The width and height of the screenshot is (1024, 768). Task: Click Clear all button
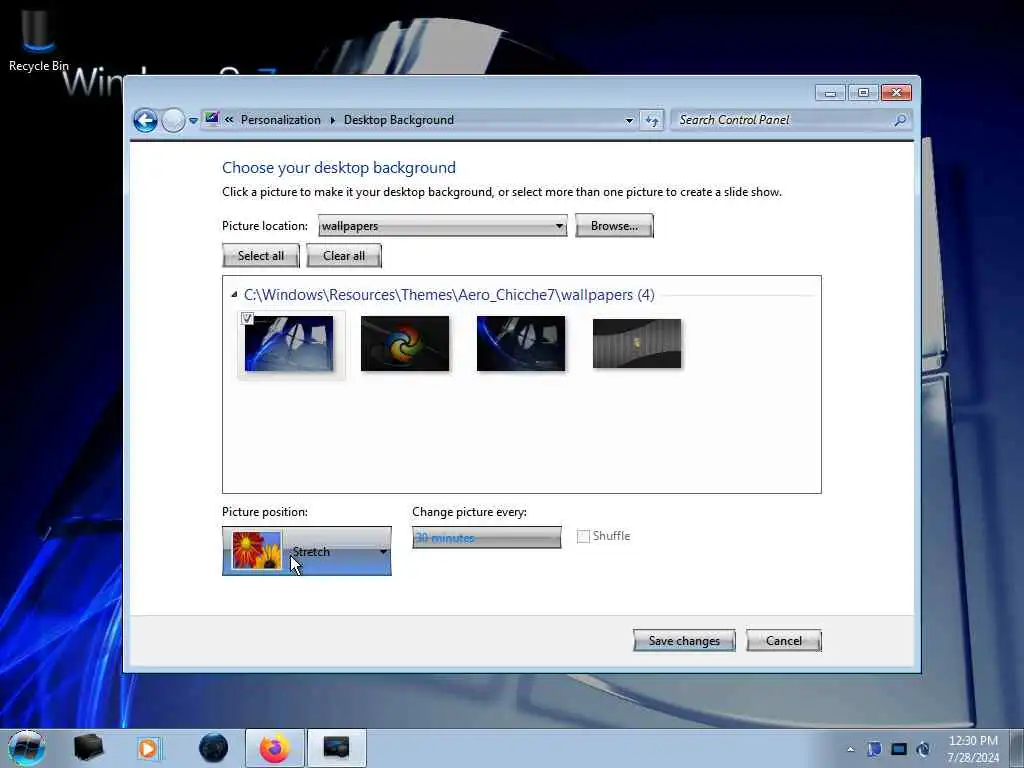point(344,256)
